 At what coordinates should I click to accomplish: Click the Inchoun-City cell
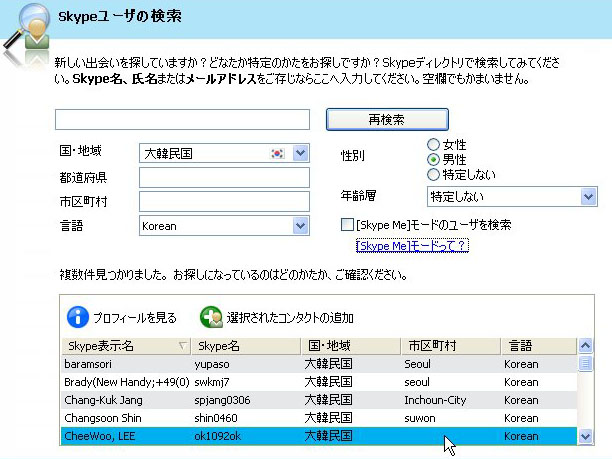coord(435,400)
